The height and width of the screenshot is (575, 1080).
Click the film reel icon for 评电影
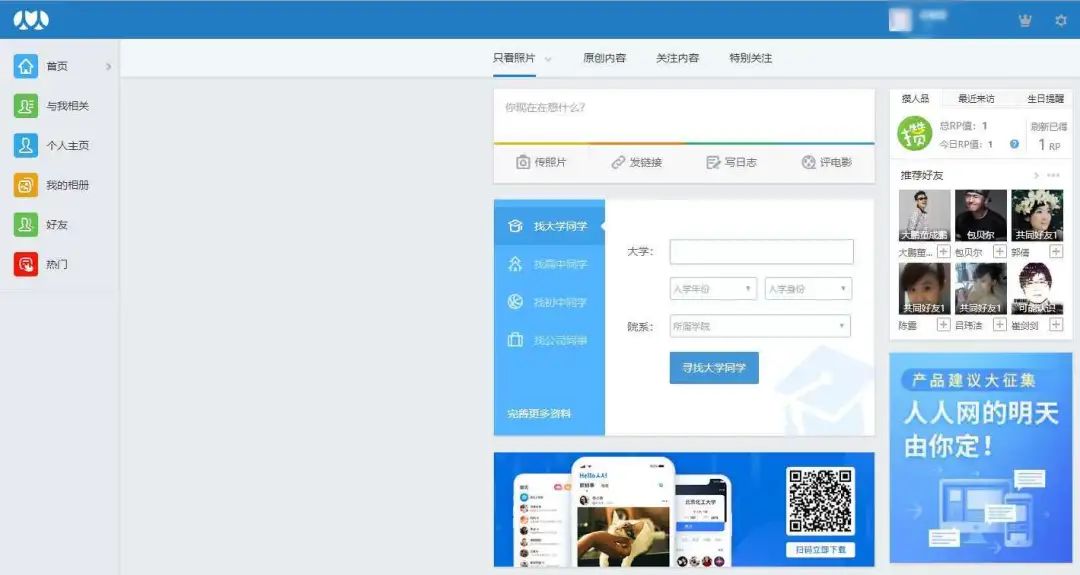809,163
